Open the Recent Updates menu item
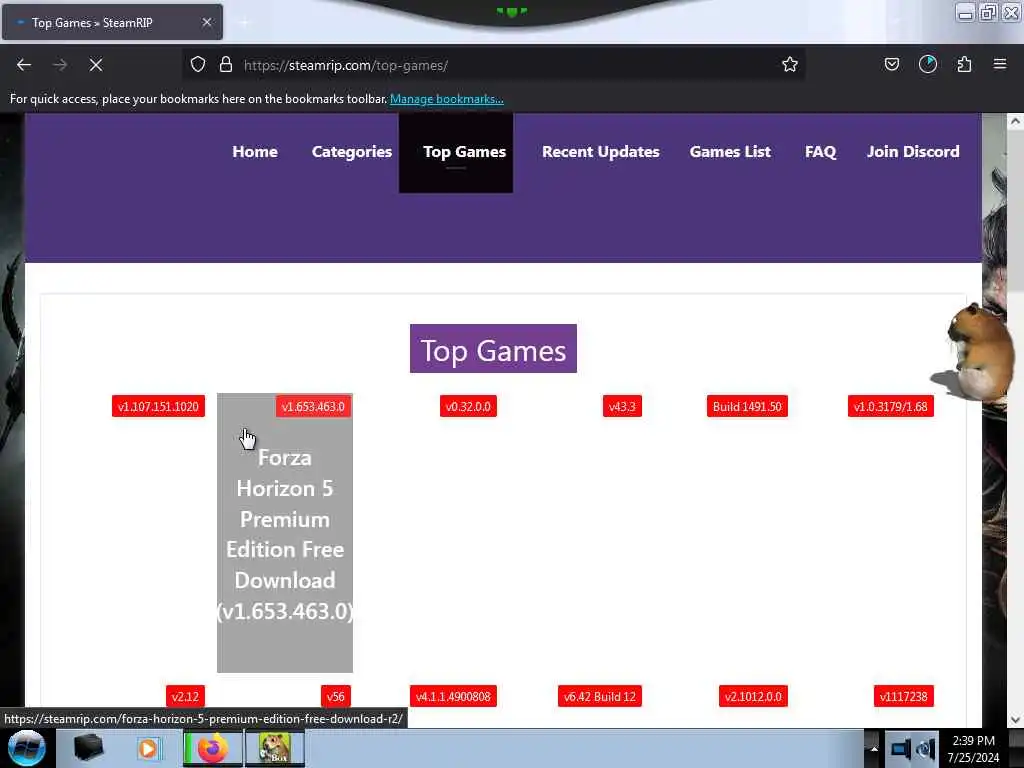This screenshot has height=768, width=1024. pyautogui.click(x=601, y=152)
